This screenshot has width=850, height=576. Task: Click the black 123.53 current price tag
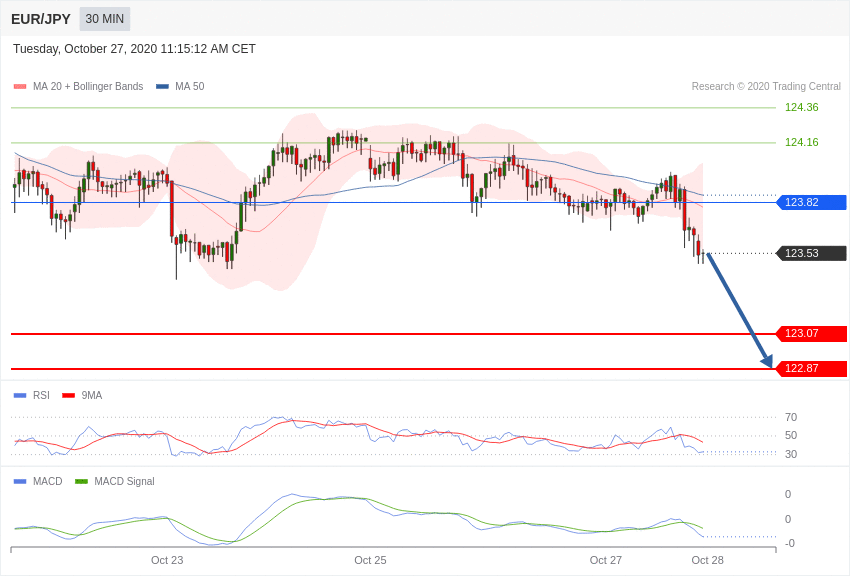click(x=811, y=253)
